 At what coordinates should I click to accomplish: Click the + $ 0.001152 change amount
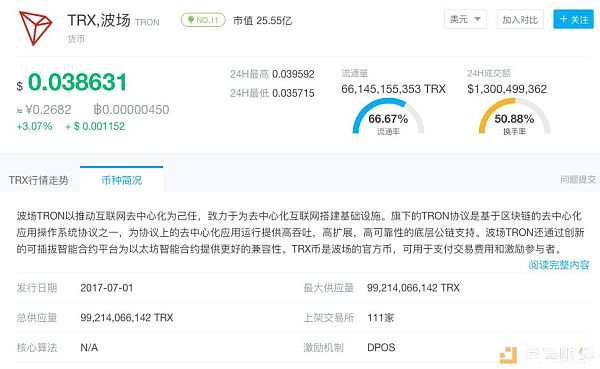coord(95,126)
